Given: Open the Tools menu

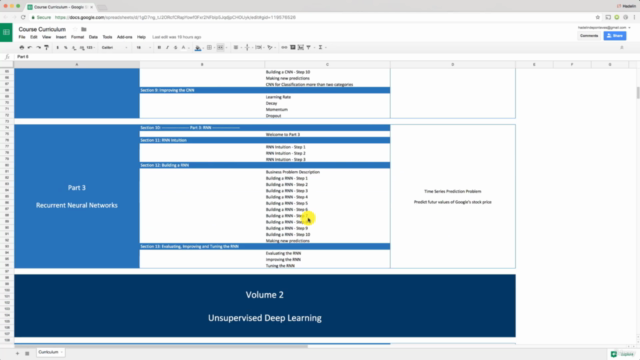Looking at the screenshot, I should 107,37.
